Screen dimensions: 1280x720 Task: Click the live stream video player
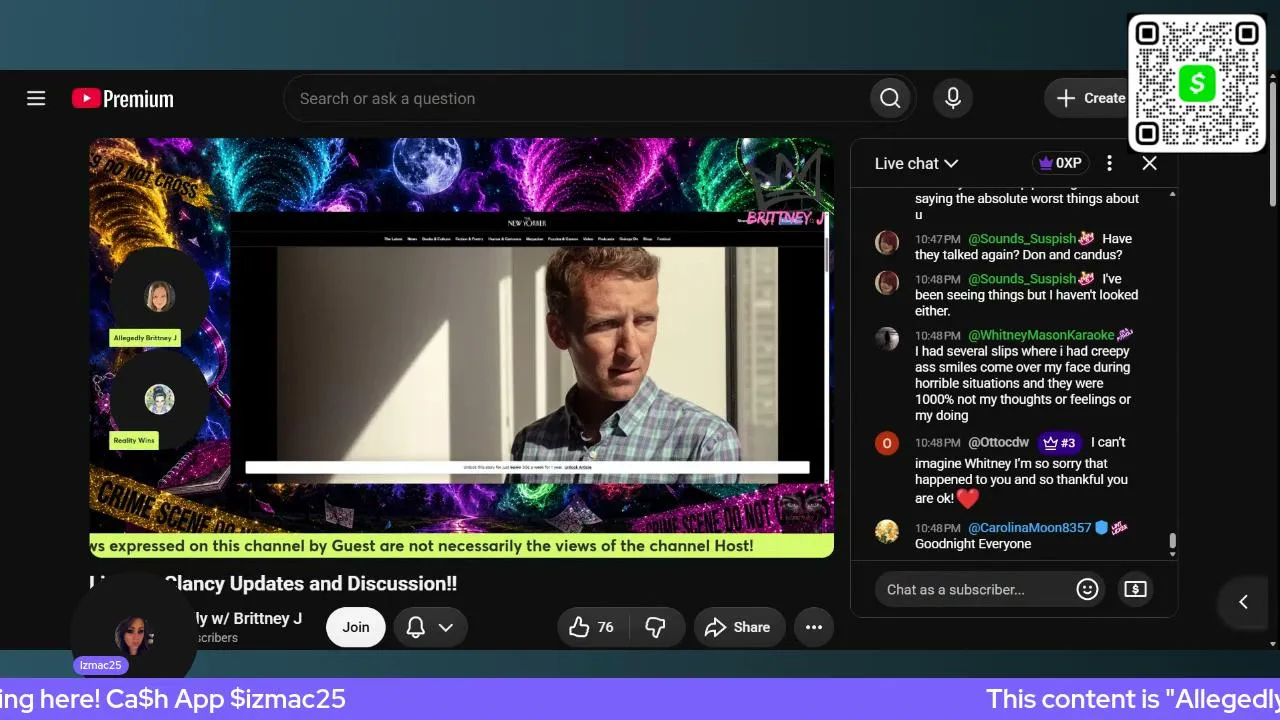pos(461,347)
